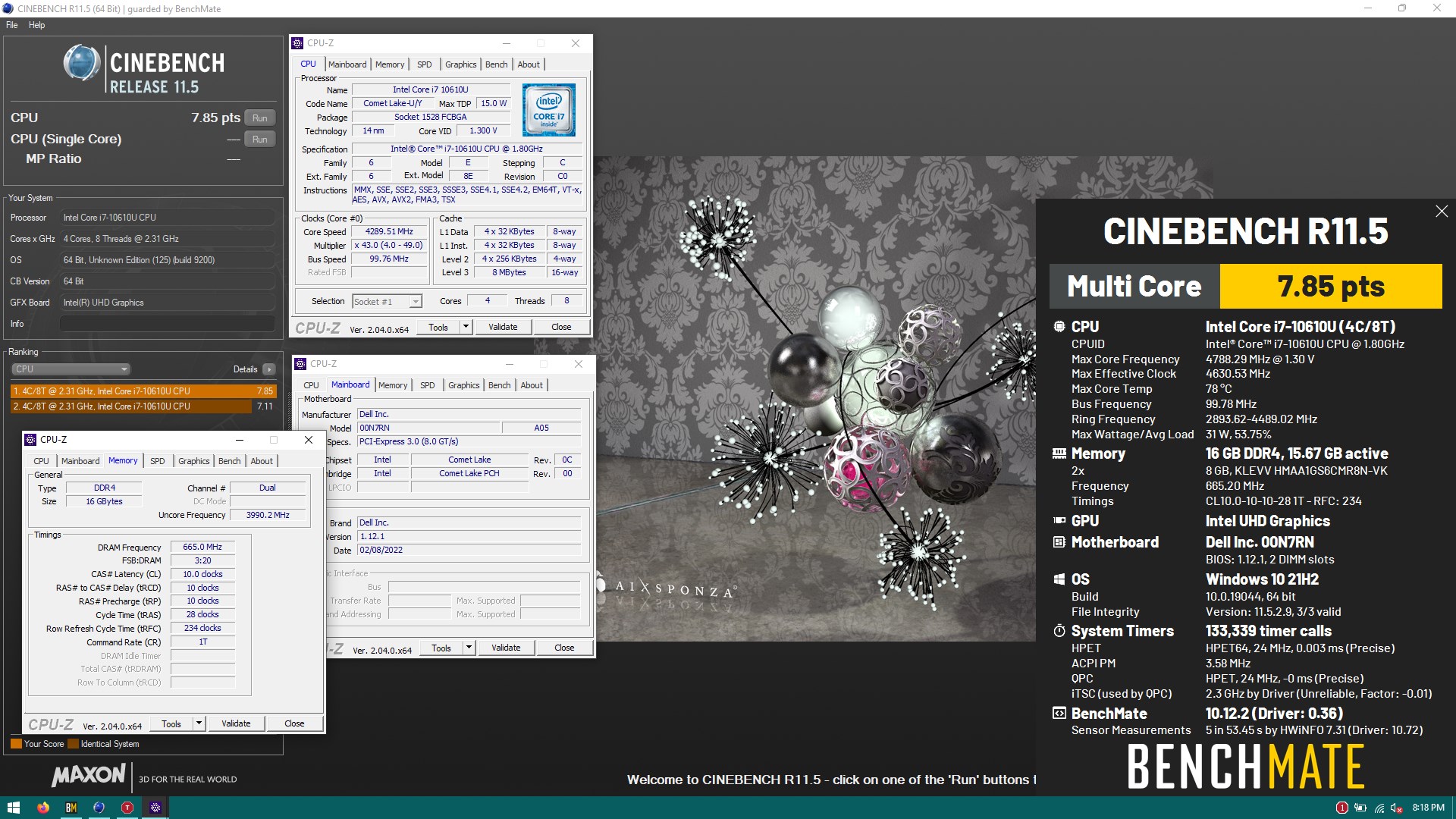The image size is (1456, 819).
Task: Open SPD tab in Memory CPU-Z window
Action: (x=157, y=461)
